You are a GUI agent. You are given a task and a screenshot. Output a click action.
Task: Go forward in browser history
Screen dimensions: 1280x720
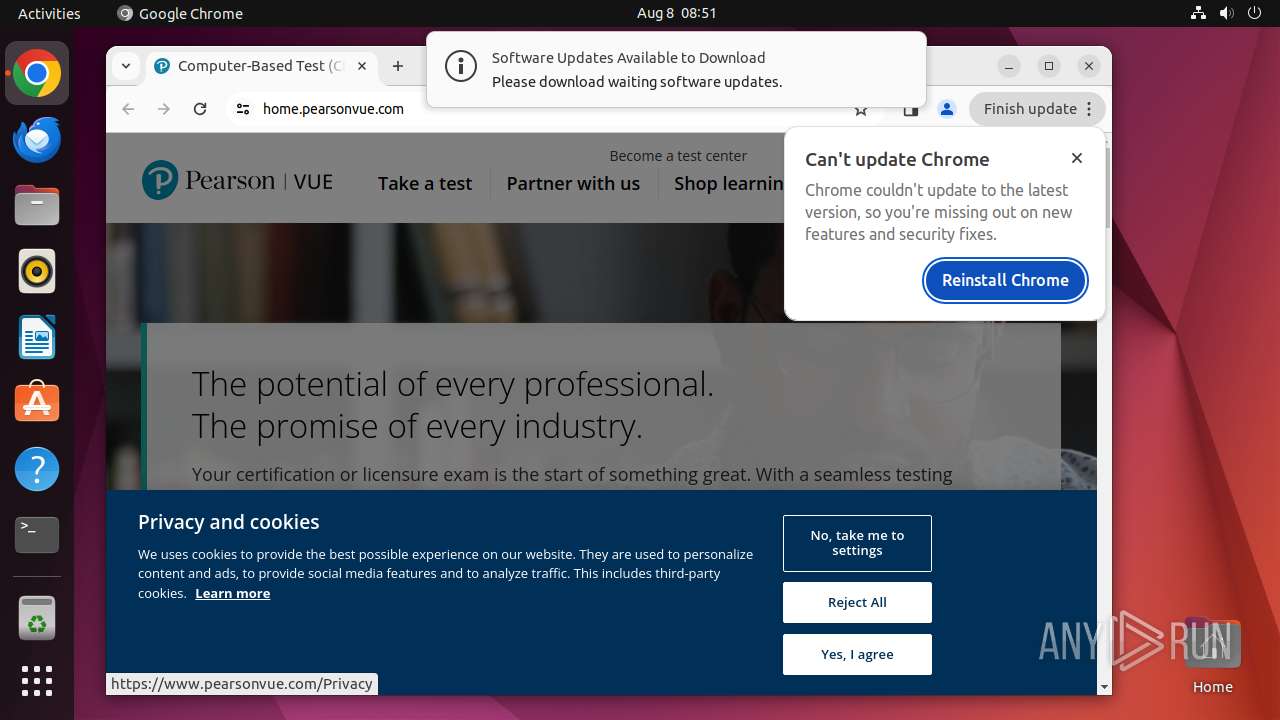pos(164,109)
